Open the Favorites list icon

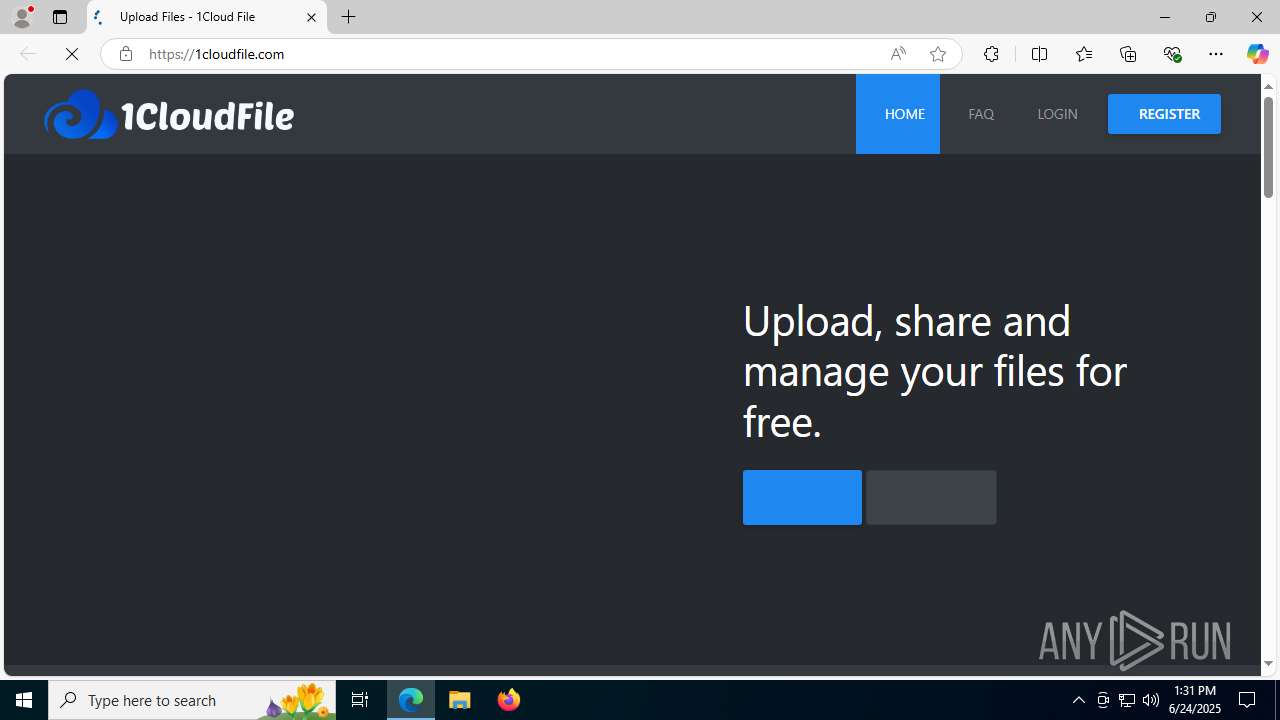coord(1084,54)
